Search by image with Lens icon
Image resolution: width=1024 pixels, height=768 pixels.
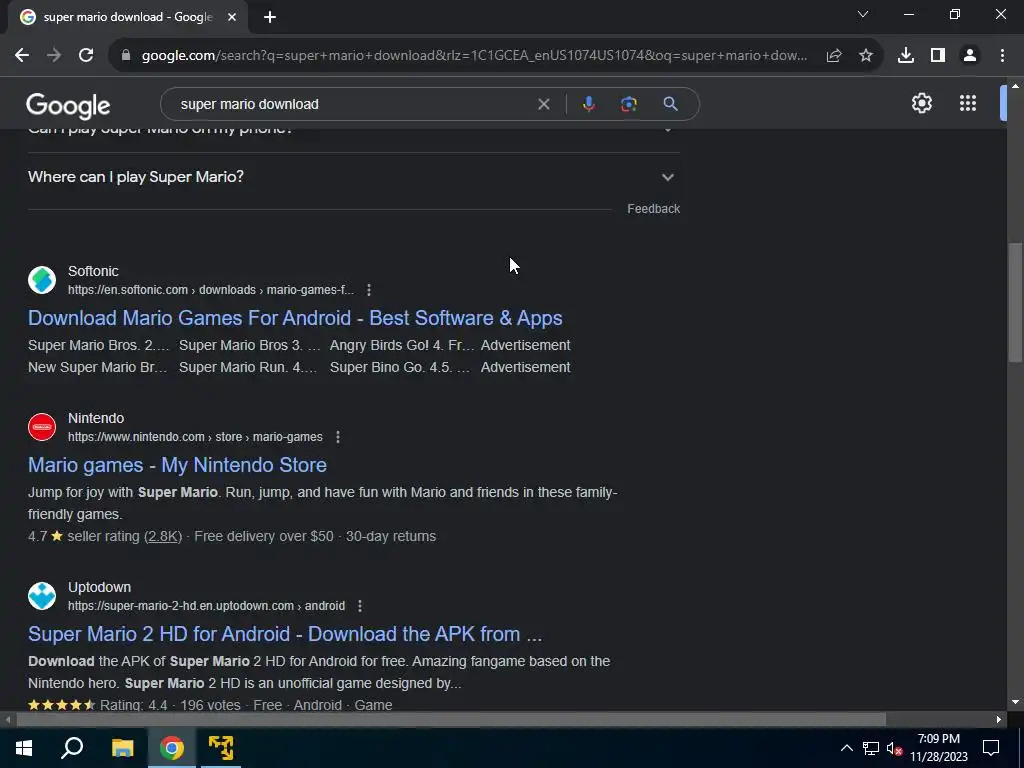[x=629, y=104]
